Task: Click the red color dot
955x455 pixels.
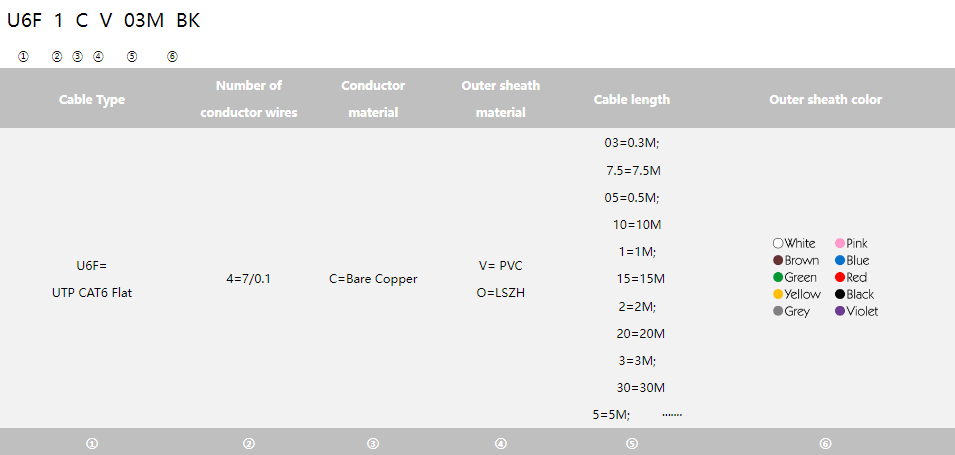Action: [840, 277]
